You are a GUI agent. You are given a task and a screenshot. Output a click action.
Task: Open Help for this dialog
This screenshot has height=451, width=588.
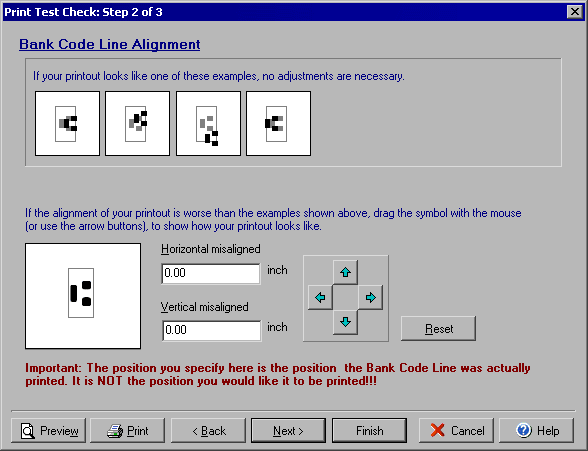[x=537, y=431]
